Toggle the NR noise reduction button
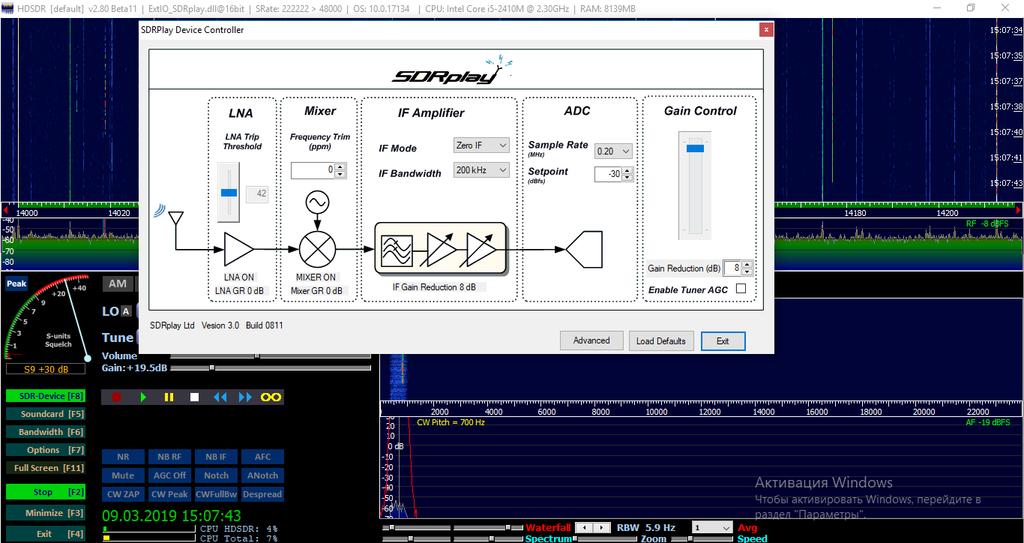 tap(122, 457)
